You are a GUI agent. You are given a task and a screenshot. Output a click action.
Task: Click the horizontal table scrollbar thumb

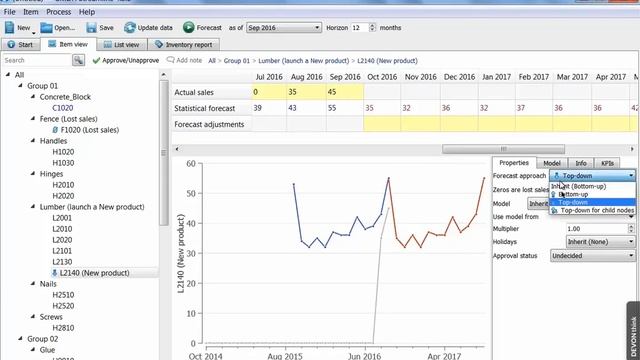503,149
